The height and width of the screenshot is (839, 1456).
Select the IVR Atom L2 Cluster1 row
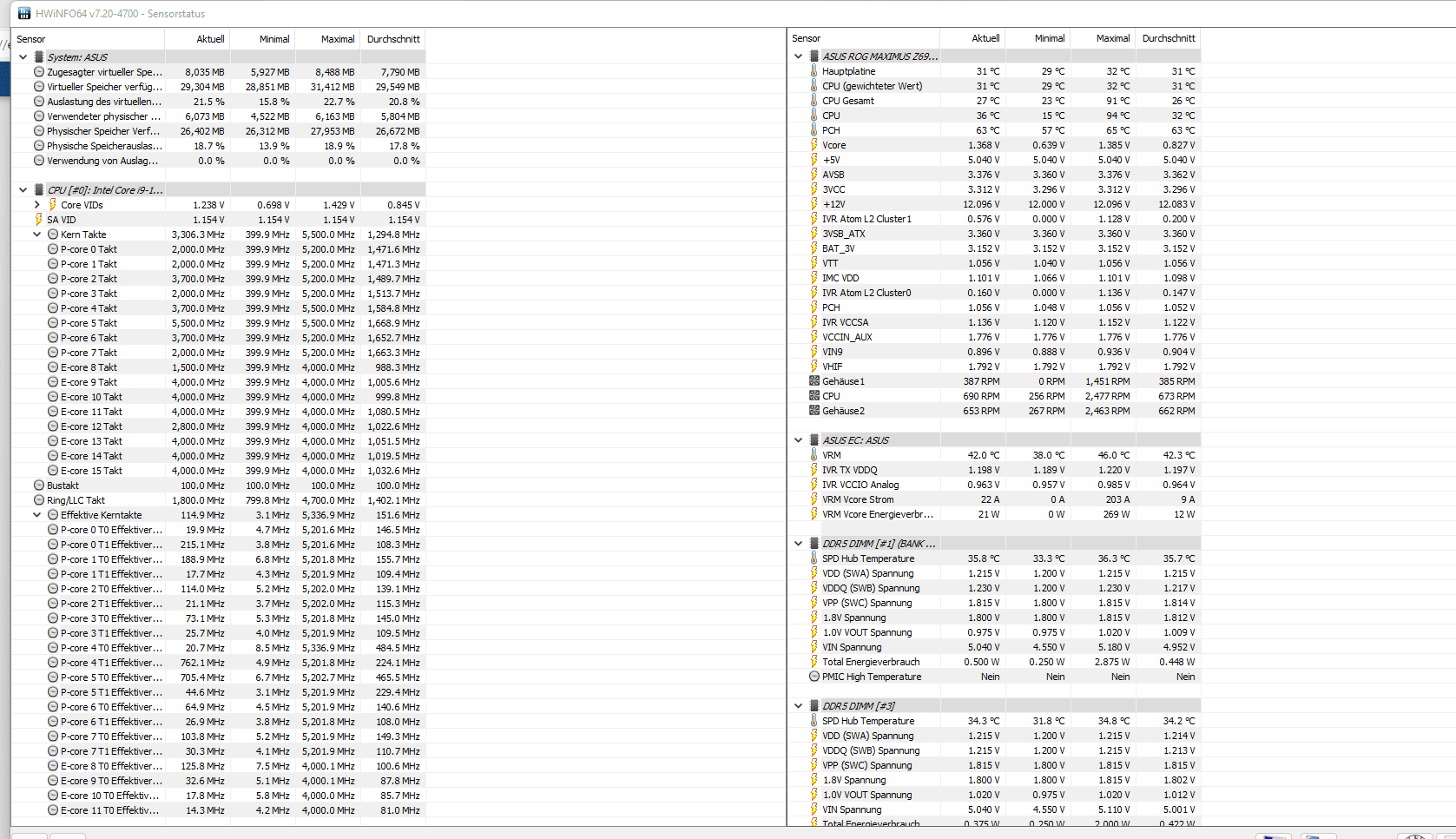click(995, 219)
